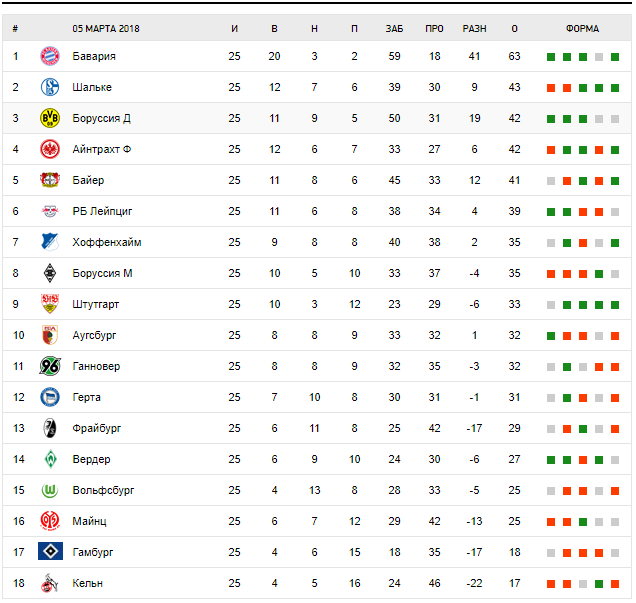Click the Hamburg club flag icon
This screenshot has height=603, width=636.
pos(50,552)
